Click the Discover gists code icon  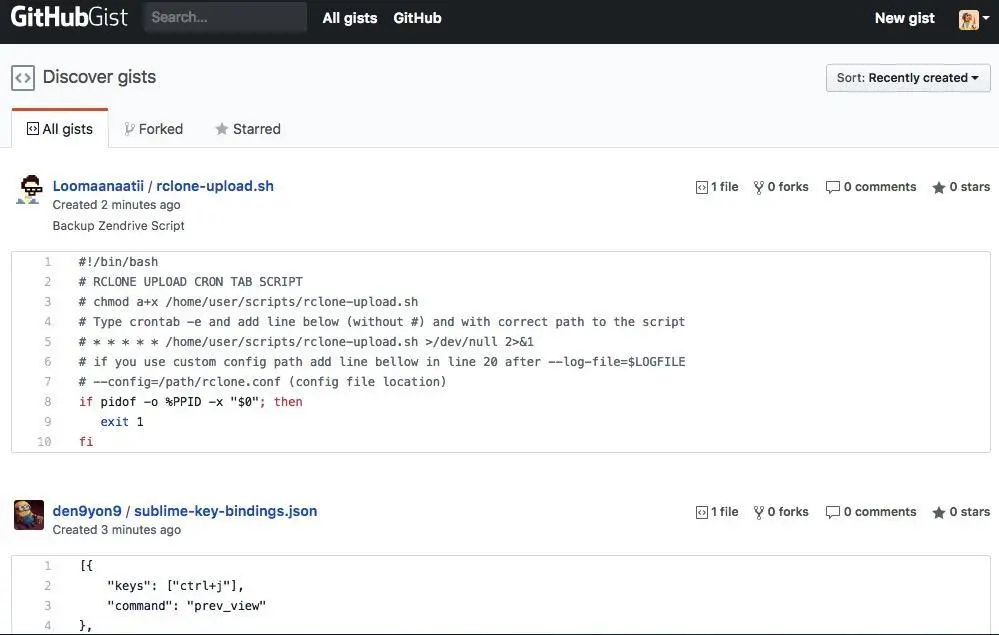(x=23, y=77)
